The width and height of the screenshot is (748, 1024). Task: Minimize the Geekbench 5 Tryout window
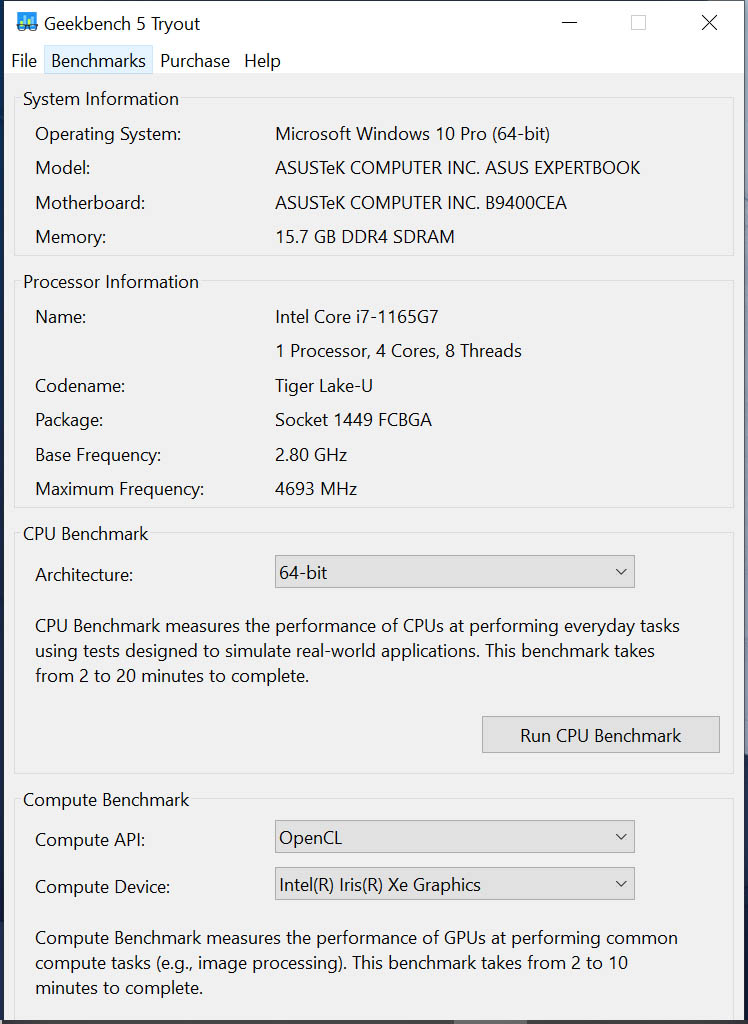click(x=568, y=23)
